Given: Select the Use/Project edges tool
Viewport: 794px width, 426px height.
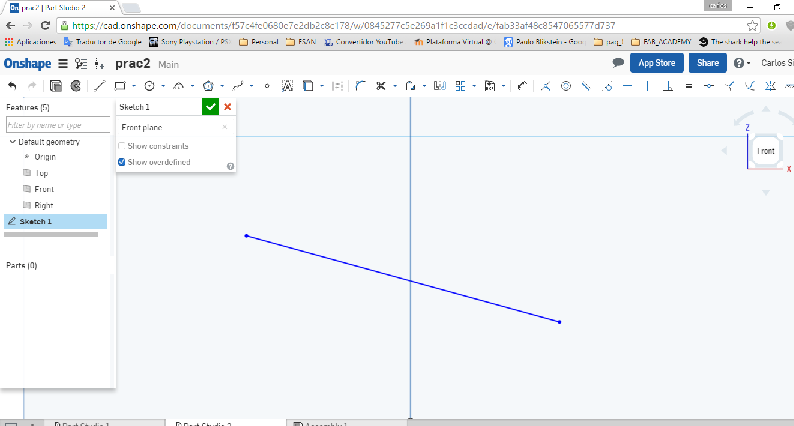Looking at the screenshot, I should click(x=308, y=86).
